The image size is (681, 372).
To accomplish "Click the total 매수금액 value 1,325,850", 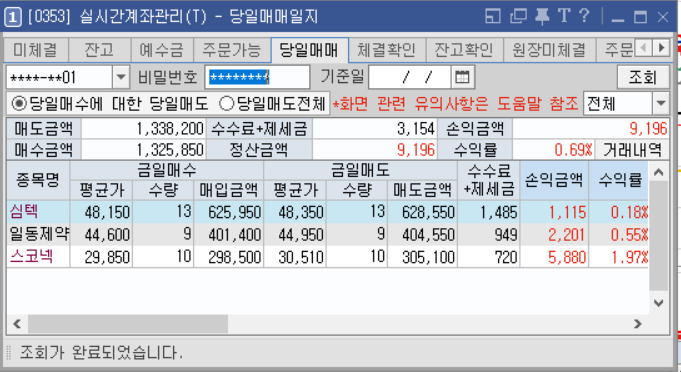I will (170, 150).
